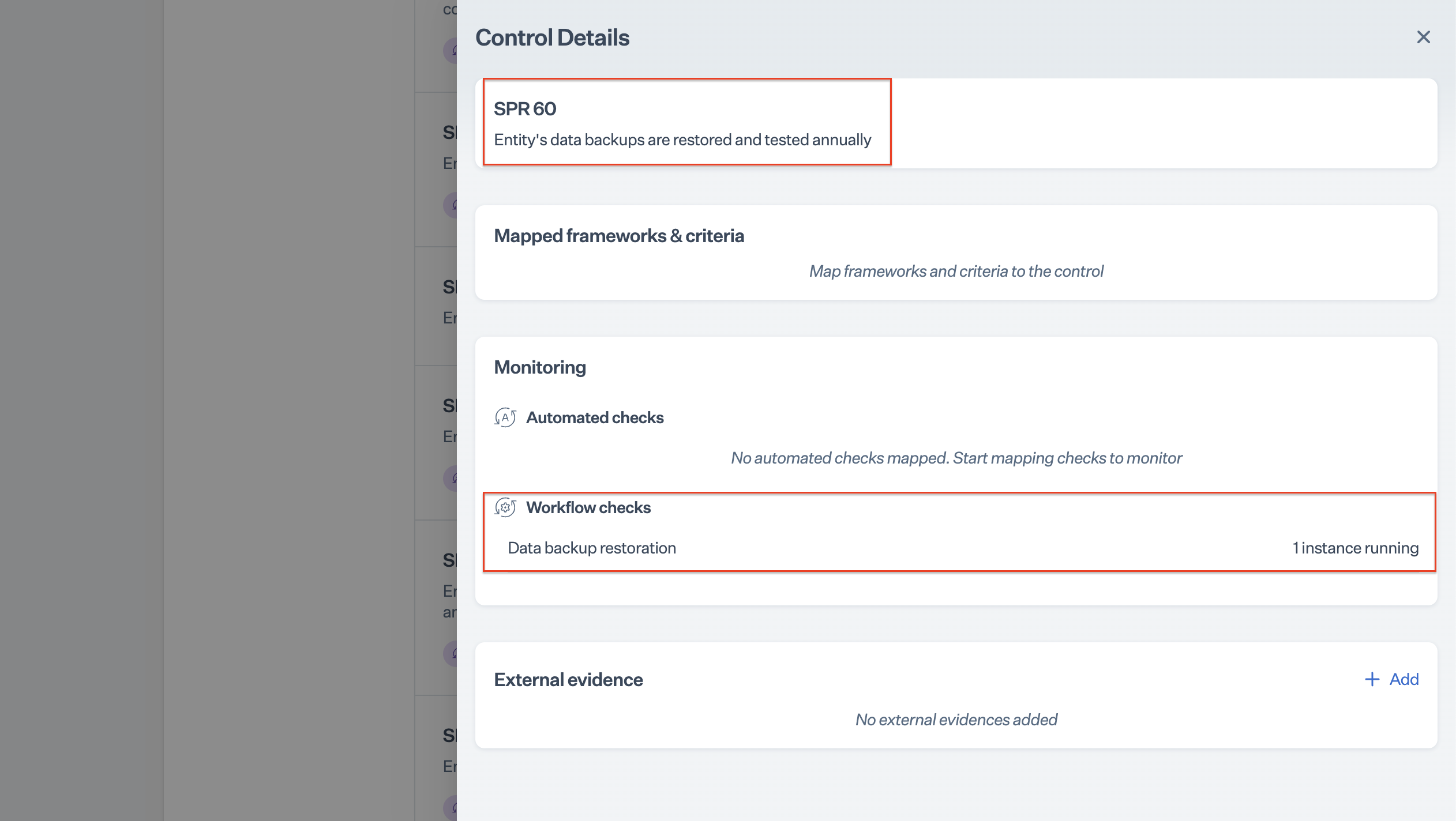Click the Workflow checks label
Image resolution: width=1456 pixels, height=821 pixels.
(x=588, y=507)
